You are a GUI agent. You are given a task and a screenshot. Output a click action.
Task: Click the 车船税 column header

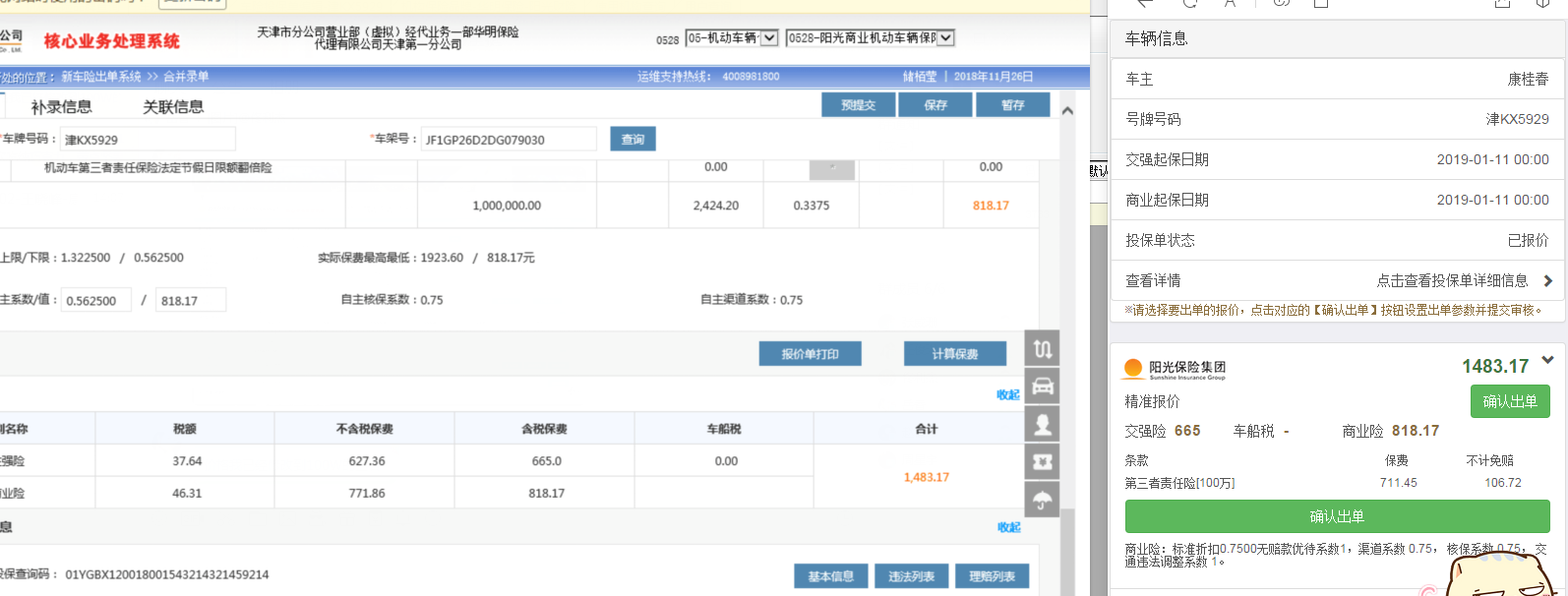click(724, 429)
